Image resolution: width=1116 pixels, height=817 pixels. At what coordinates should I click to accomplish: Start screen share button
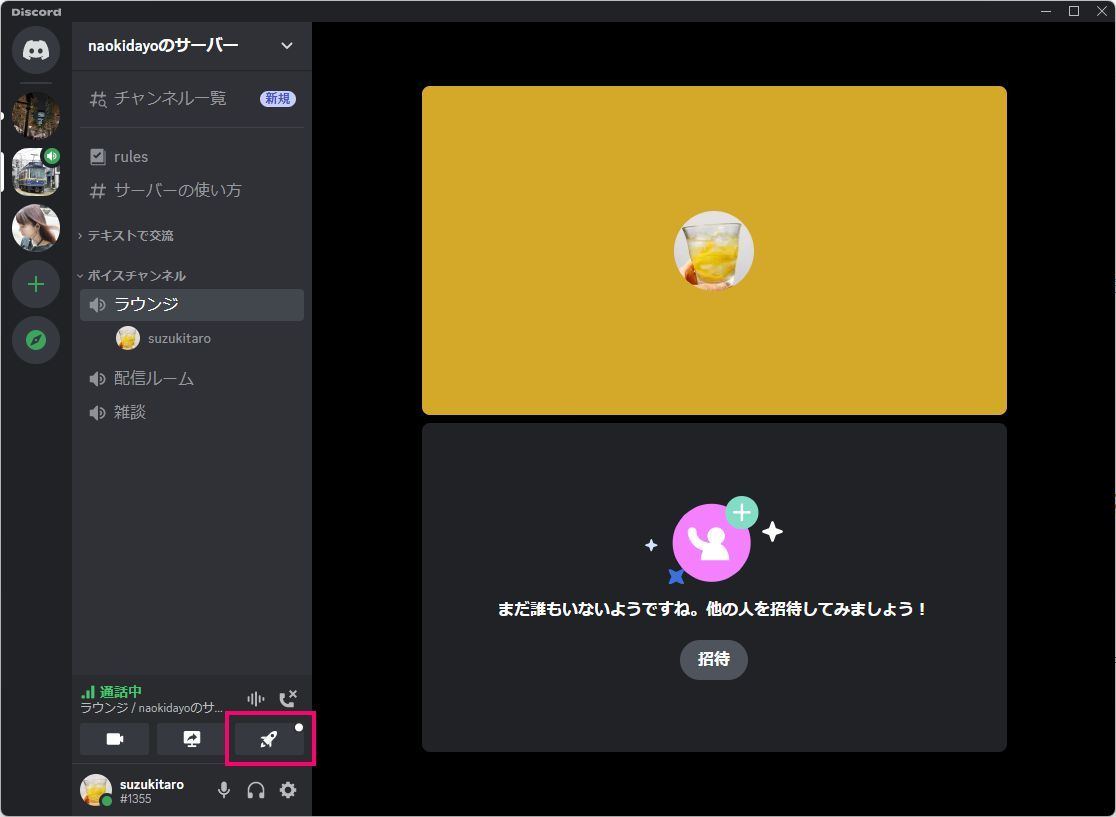click(x=191, y=739)
